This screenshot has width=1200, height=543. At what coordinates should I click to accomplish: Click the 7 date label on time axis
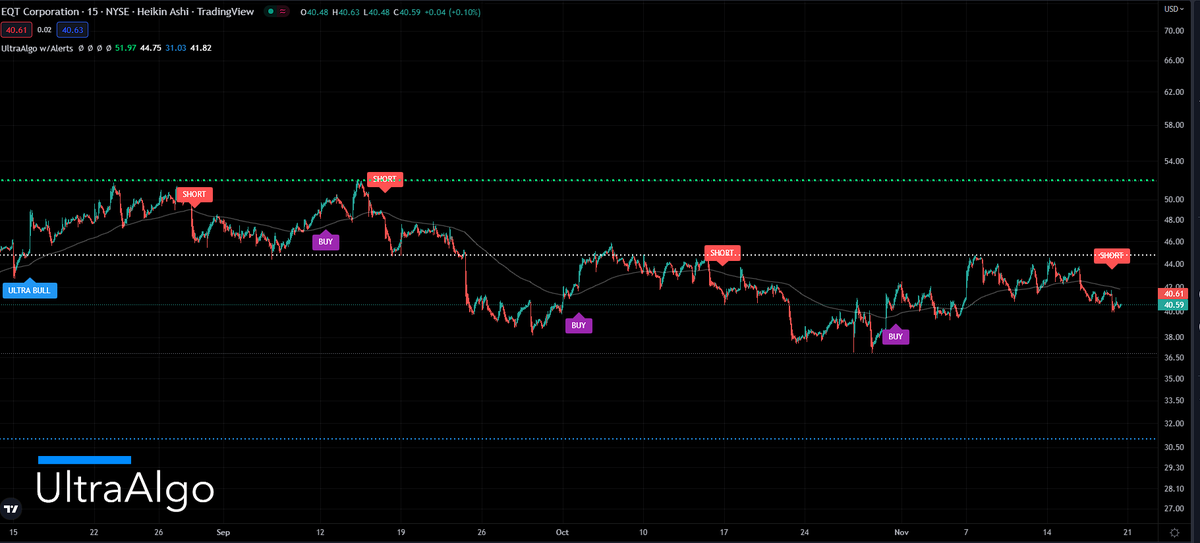pos(967,535)
